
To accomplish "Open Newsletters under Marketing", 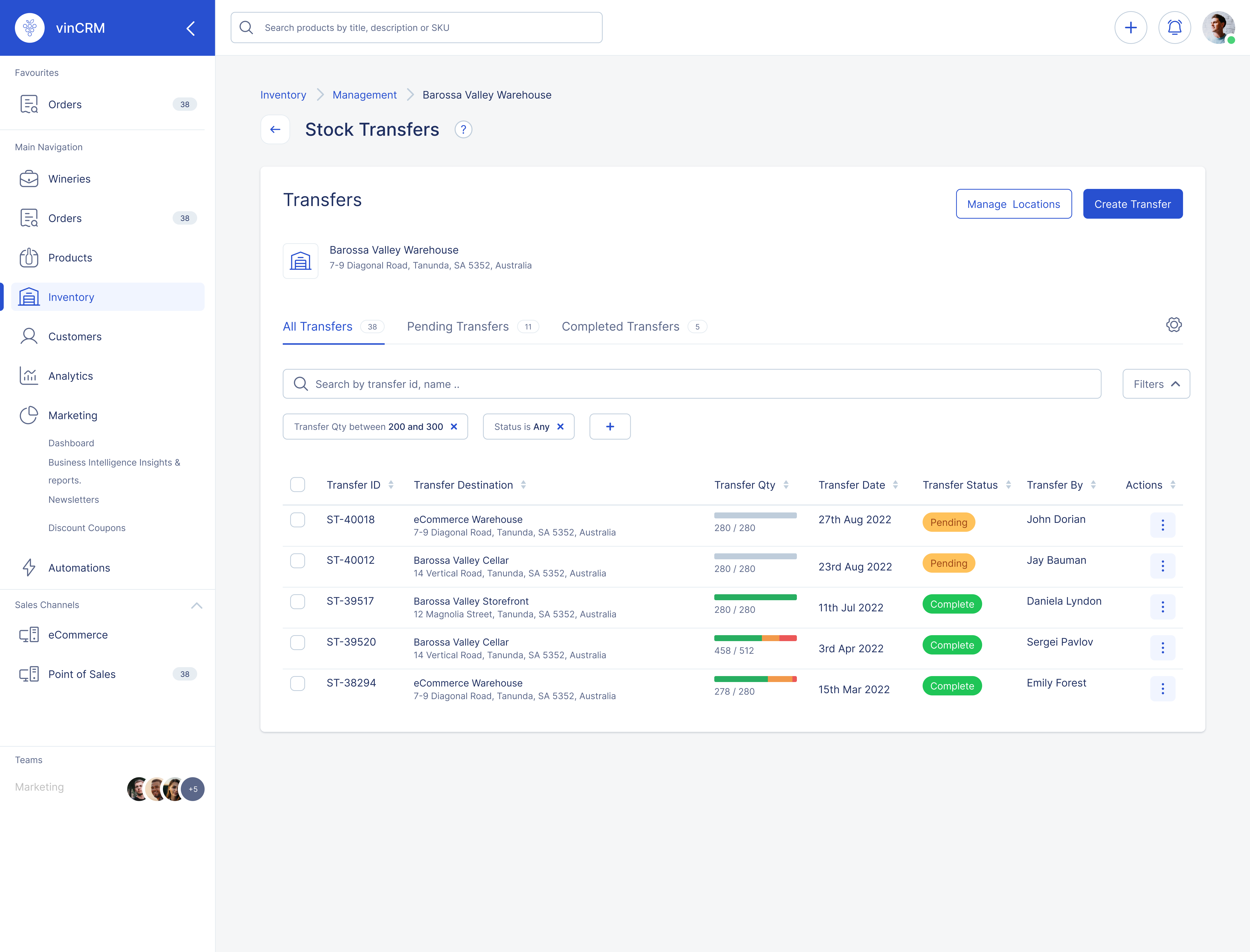I will pos(73,500).
